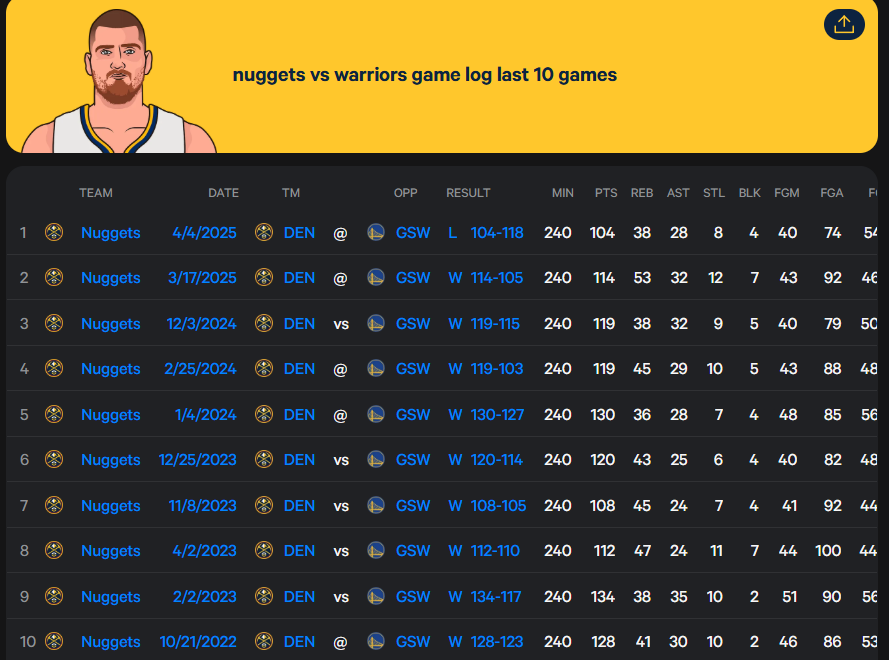Open the W 120-114 result link
The height and width of the screenshot is (660, 889).
486,459
